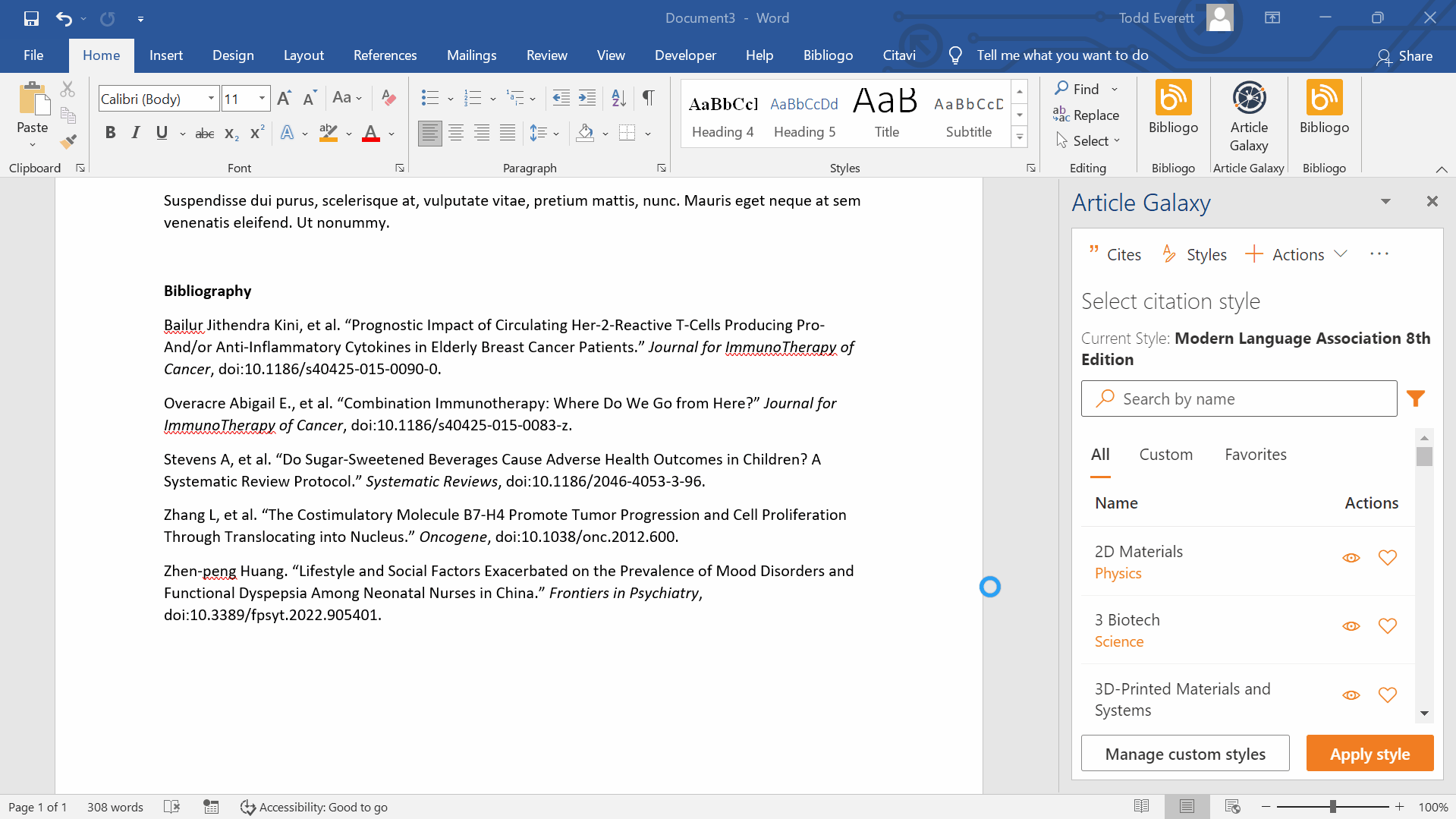The width and height of the screenshot is (1456, 819).
Task: Toggle Italic formatting
Action: coord(136,134)
